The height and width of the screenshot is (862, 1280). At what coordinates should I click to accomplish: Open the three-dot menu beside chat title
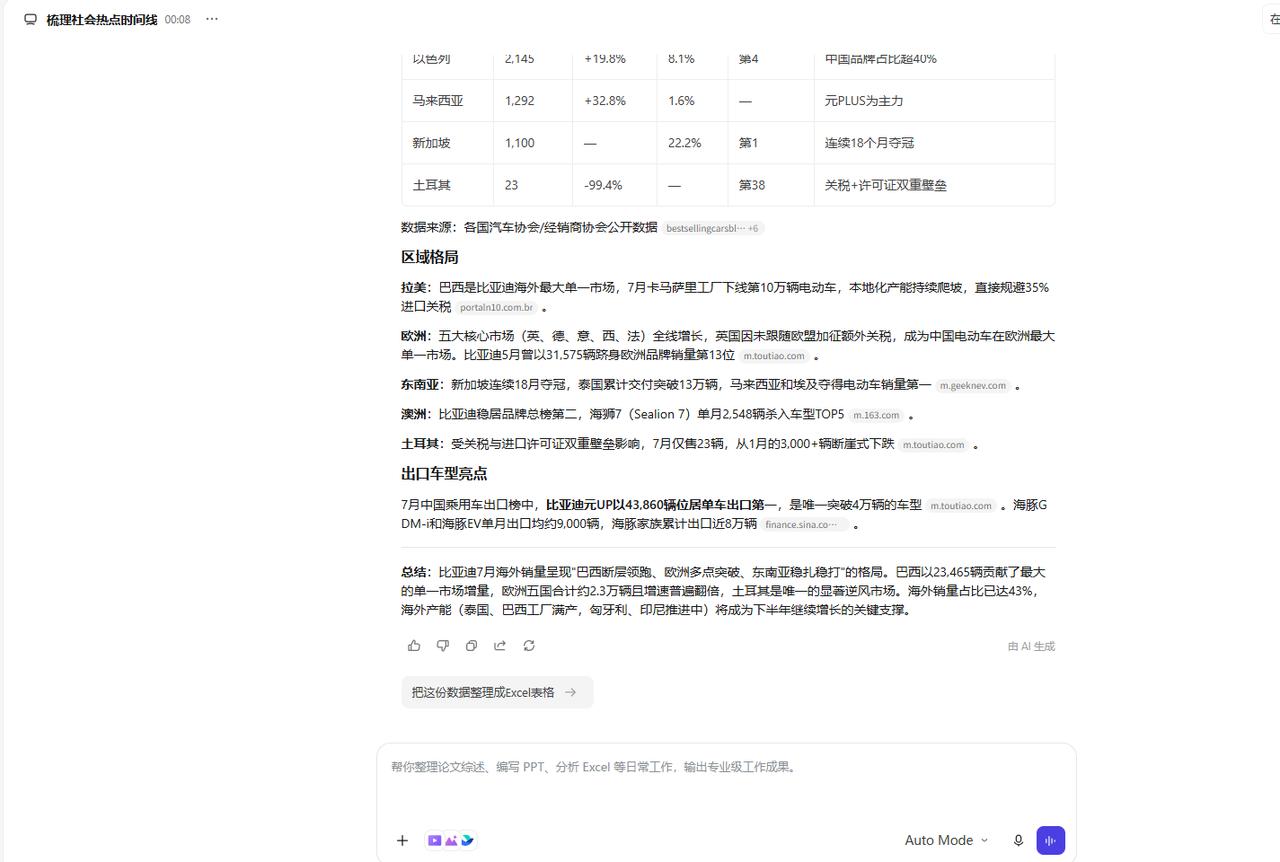212,19
